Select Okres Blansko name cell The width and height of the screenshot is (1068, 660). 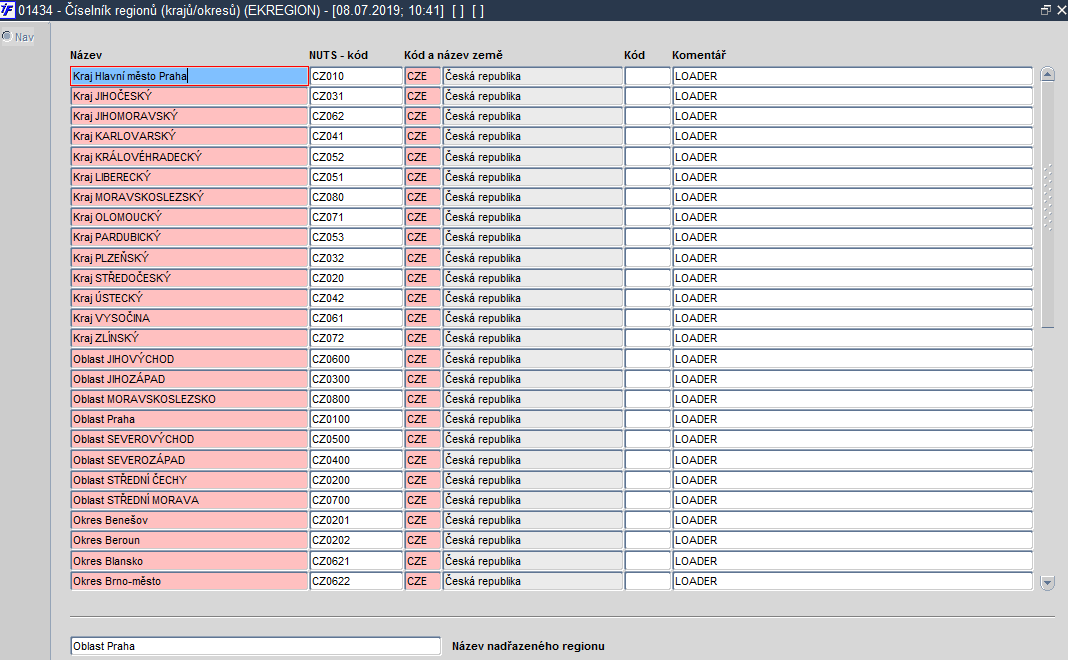[x=189, y=561]
